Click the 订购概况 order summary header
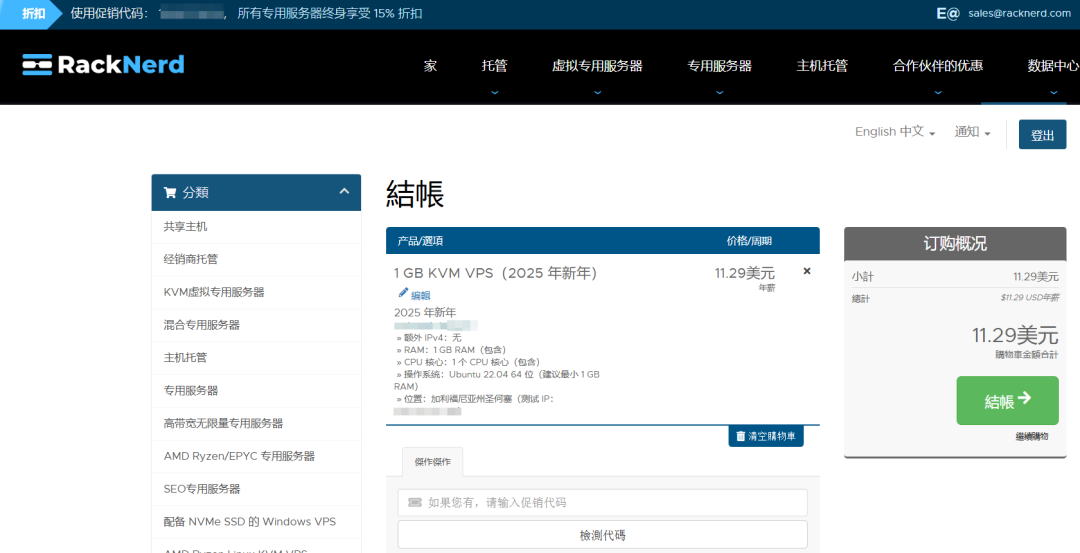 point(955,244)
